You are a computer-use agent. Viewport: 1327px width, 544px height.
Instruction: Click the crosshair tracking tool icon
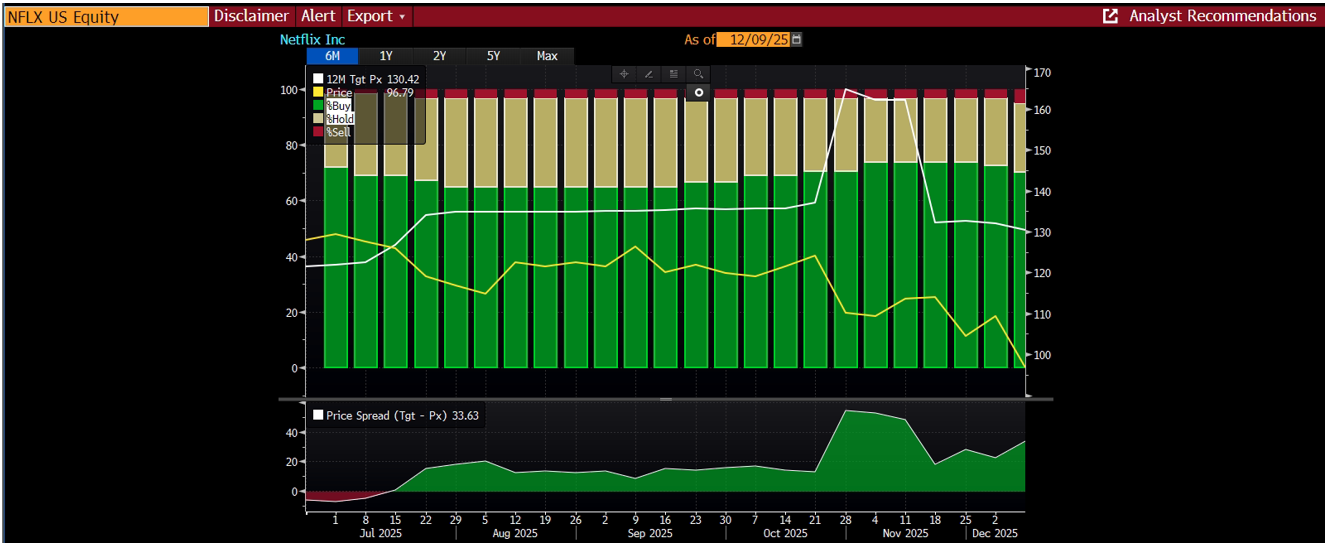click(623, 74)
